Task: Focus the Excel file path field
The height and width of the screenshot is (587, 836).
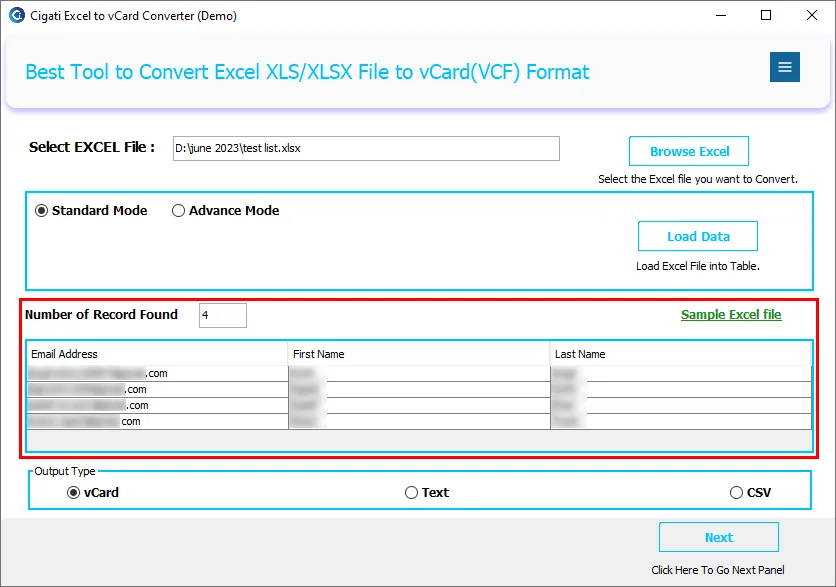Action: [x=366, y=148]
